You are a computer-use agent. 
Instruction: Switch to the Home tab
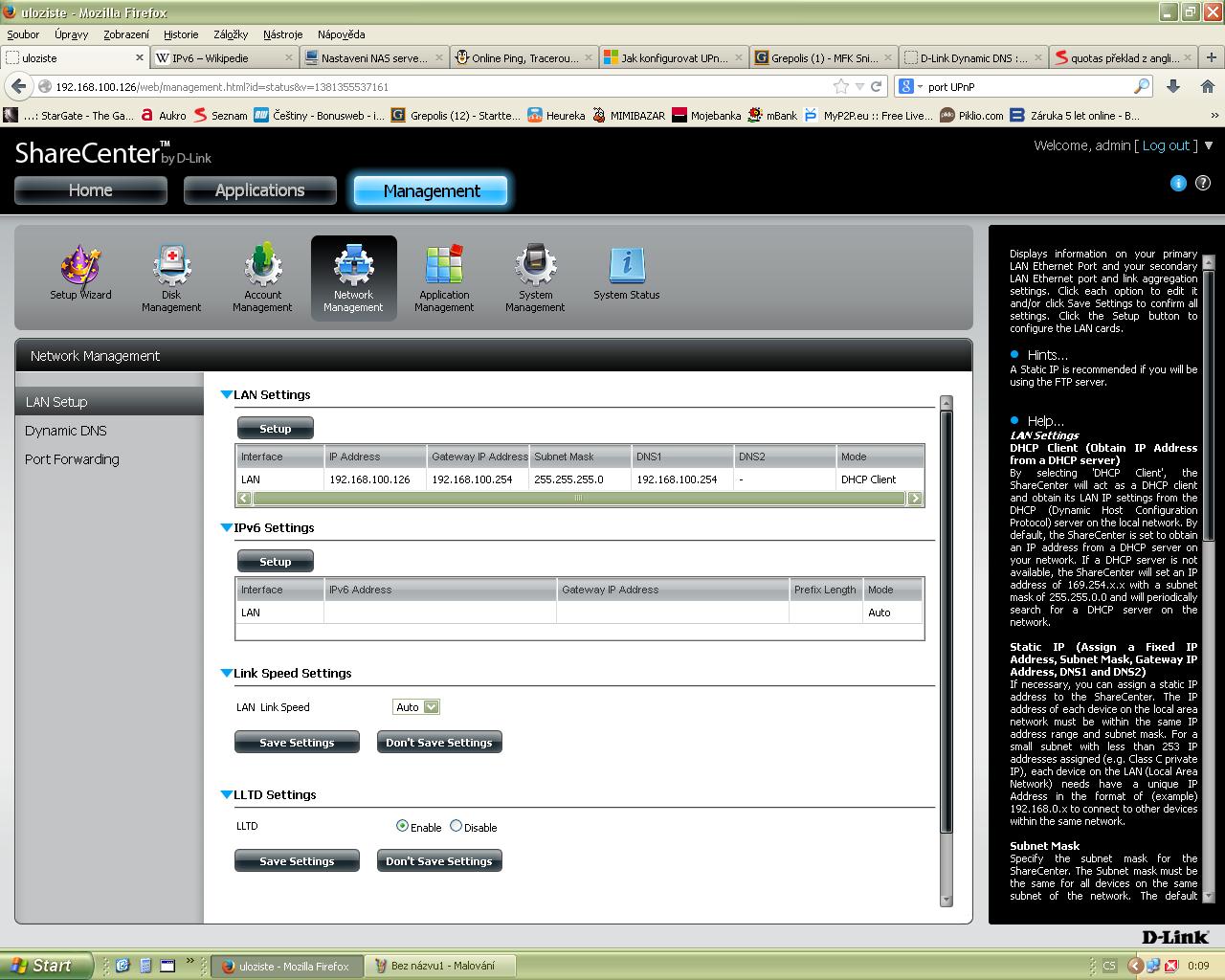pyautogui.click(x=91, y=190)
